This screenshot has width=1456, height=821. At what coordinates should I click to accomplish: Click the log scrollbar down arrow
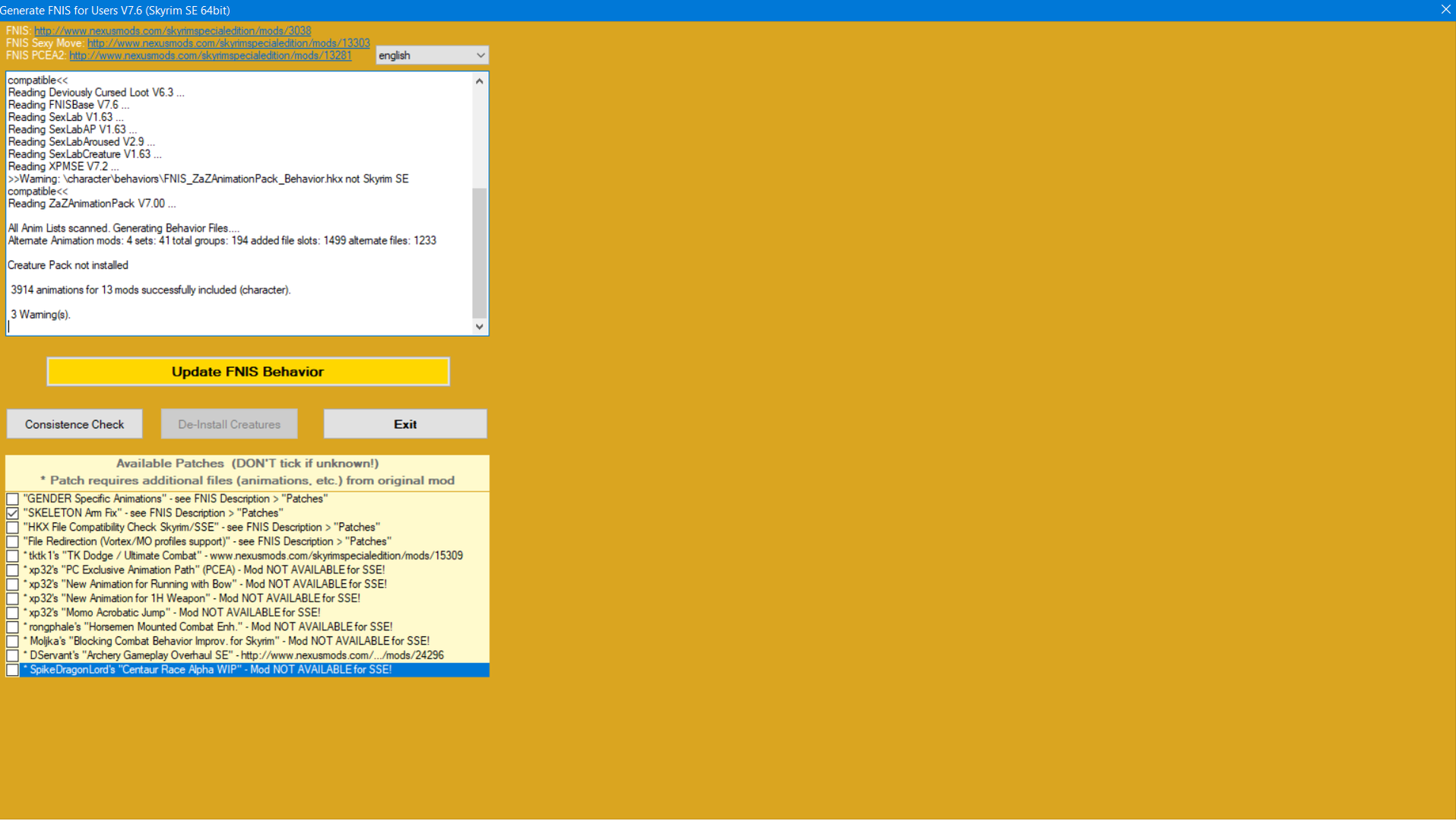[x=479, y=327]
